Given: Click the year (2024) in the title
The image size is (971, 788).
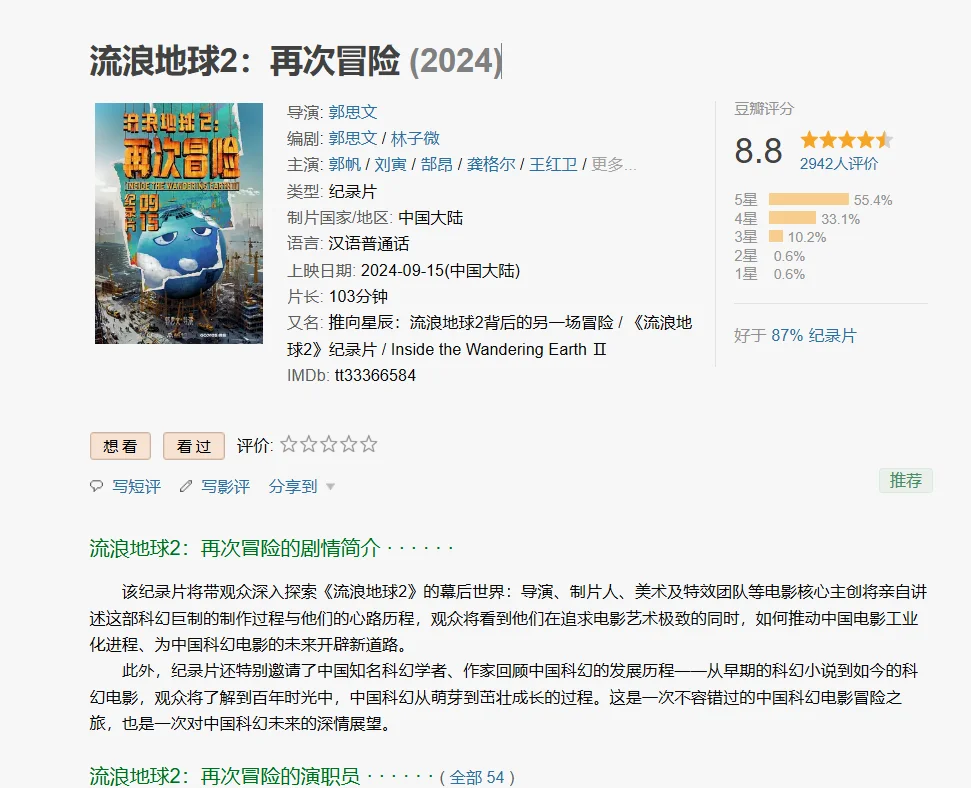Looking at the screenshot, I should [x=456, y=61].
